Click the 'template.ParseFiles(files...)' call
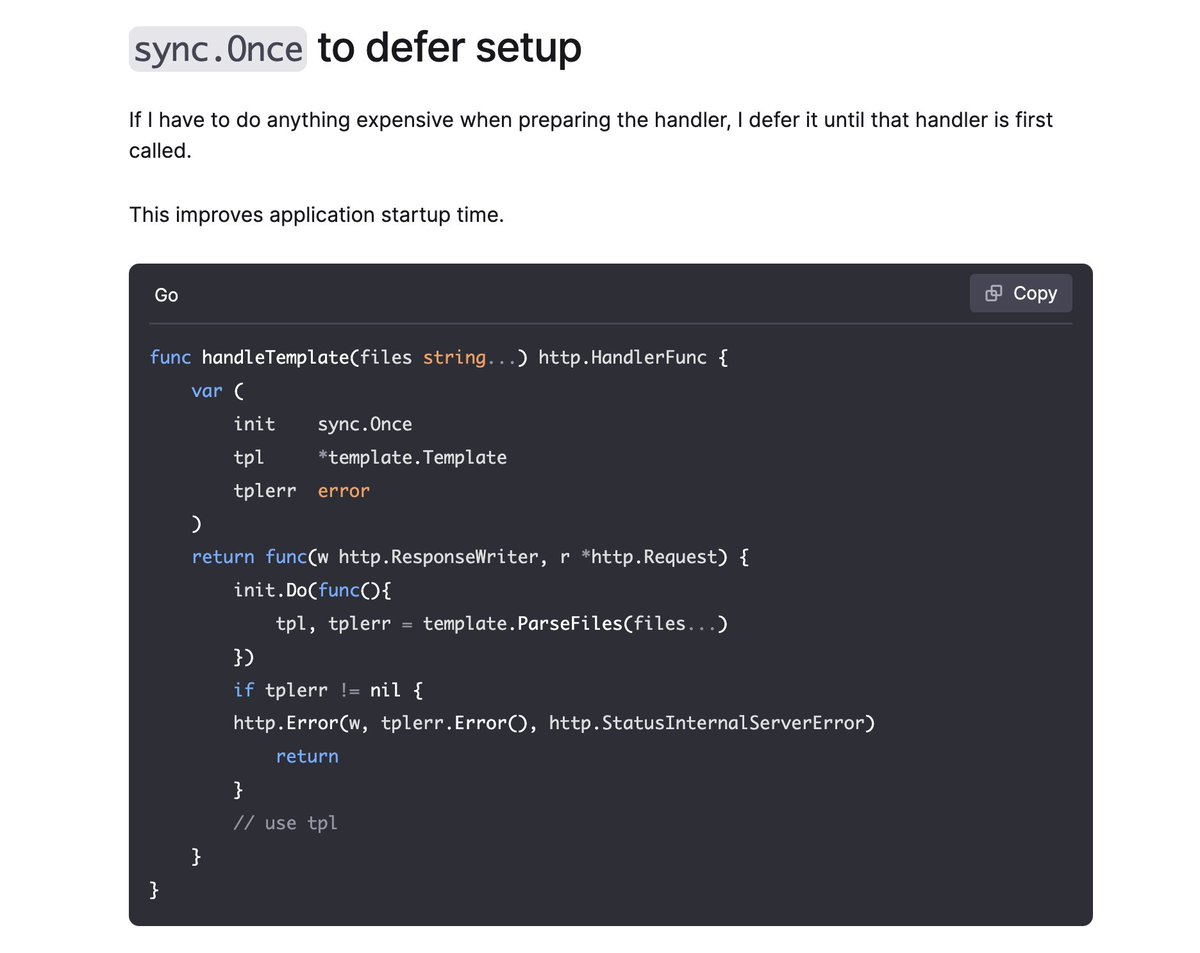This screenshot has height=953, width=1200. [x=575, y=623]
